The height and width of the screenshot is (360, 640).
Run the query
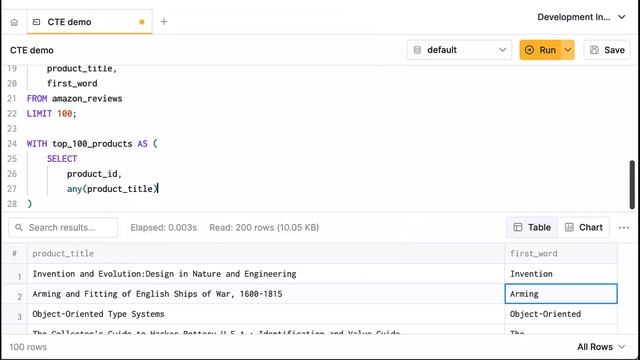[540, 50]
